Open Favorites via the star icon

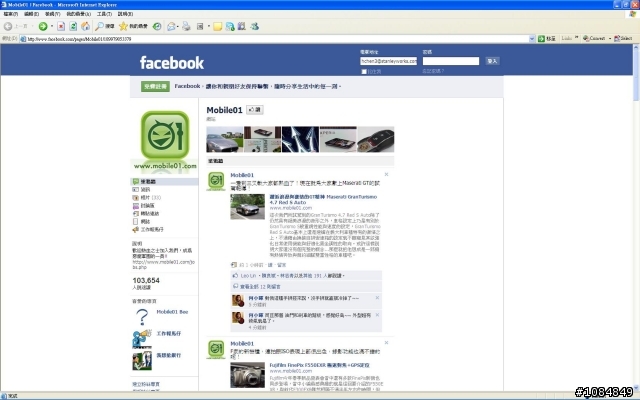tap(133, 26)
